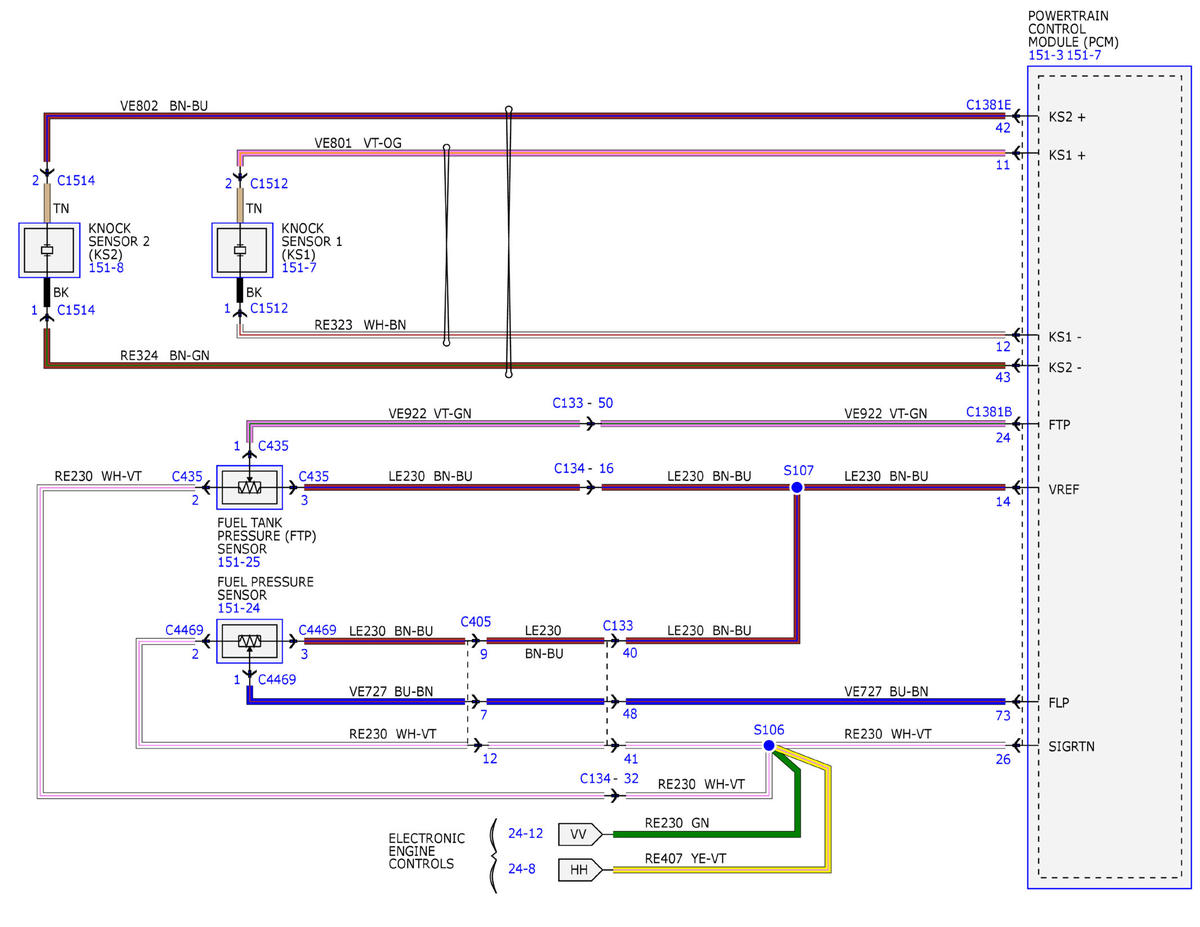
Task: Click pin number 42 at KS2 +
Action: click(1003, 128)
